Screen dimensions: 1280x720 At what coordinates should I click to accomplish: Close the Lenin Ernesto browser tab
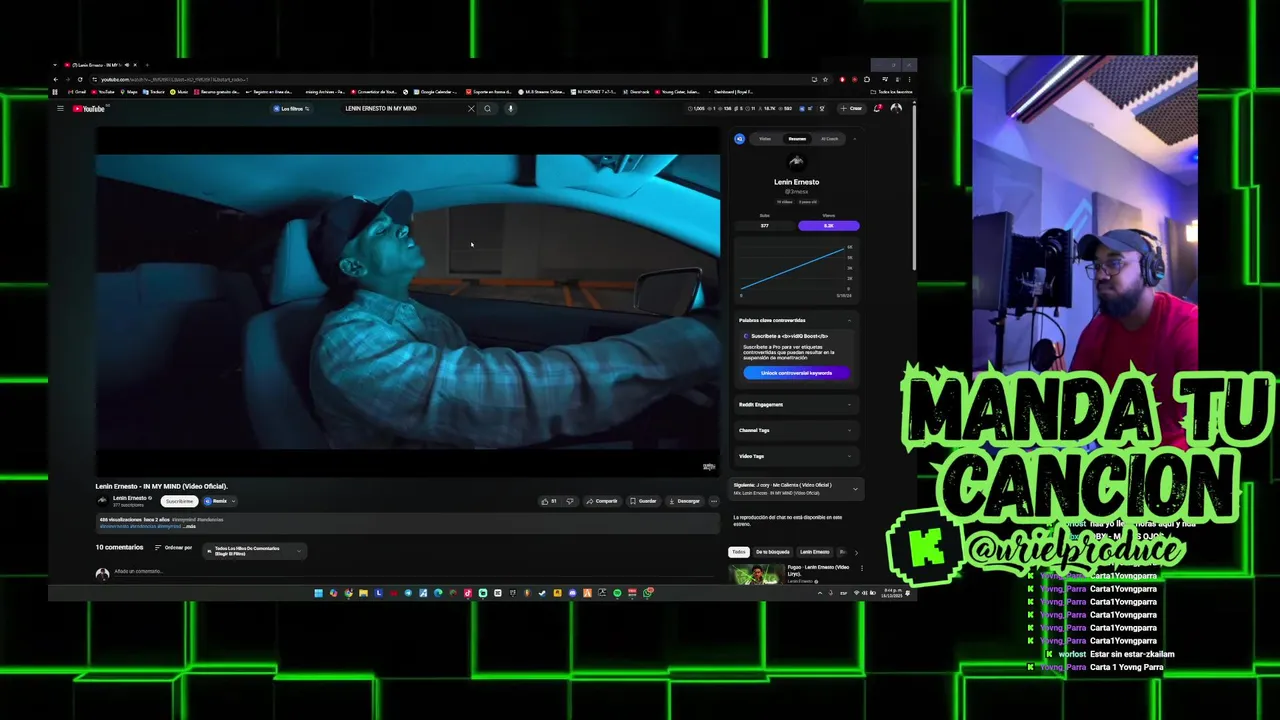[134, 65]
